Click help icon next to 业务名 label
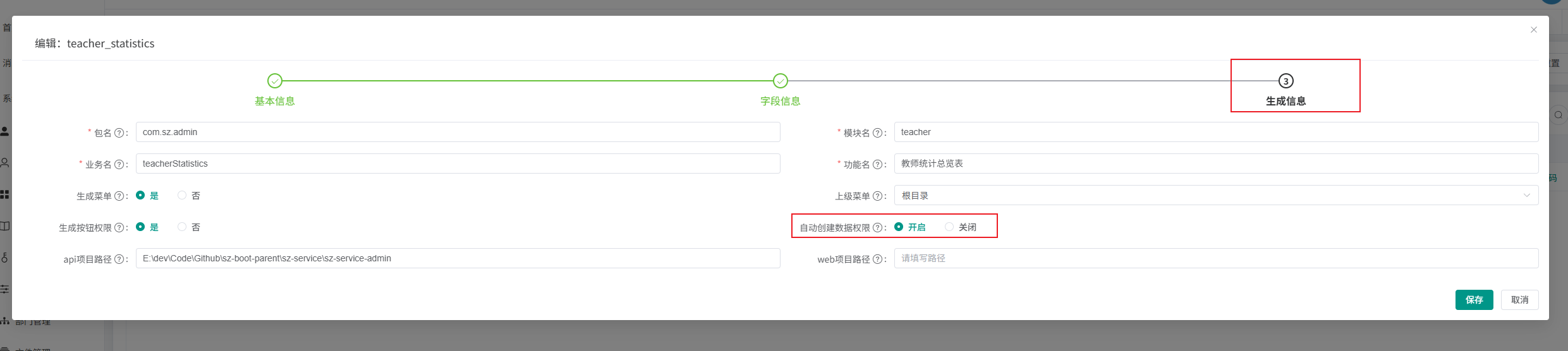Viewport: 1568px width, 351px height. coord(119,165)
